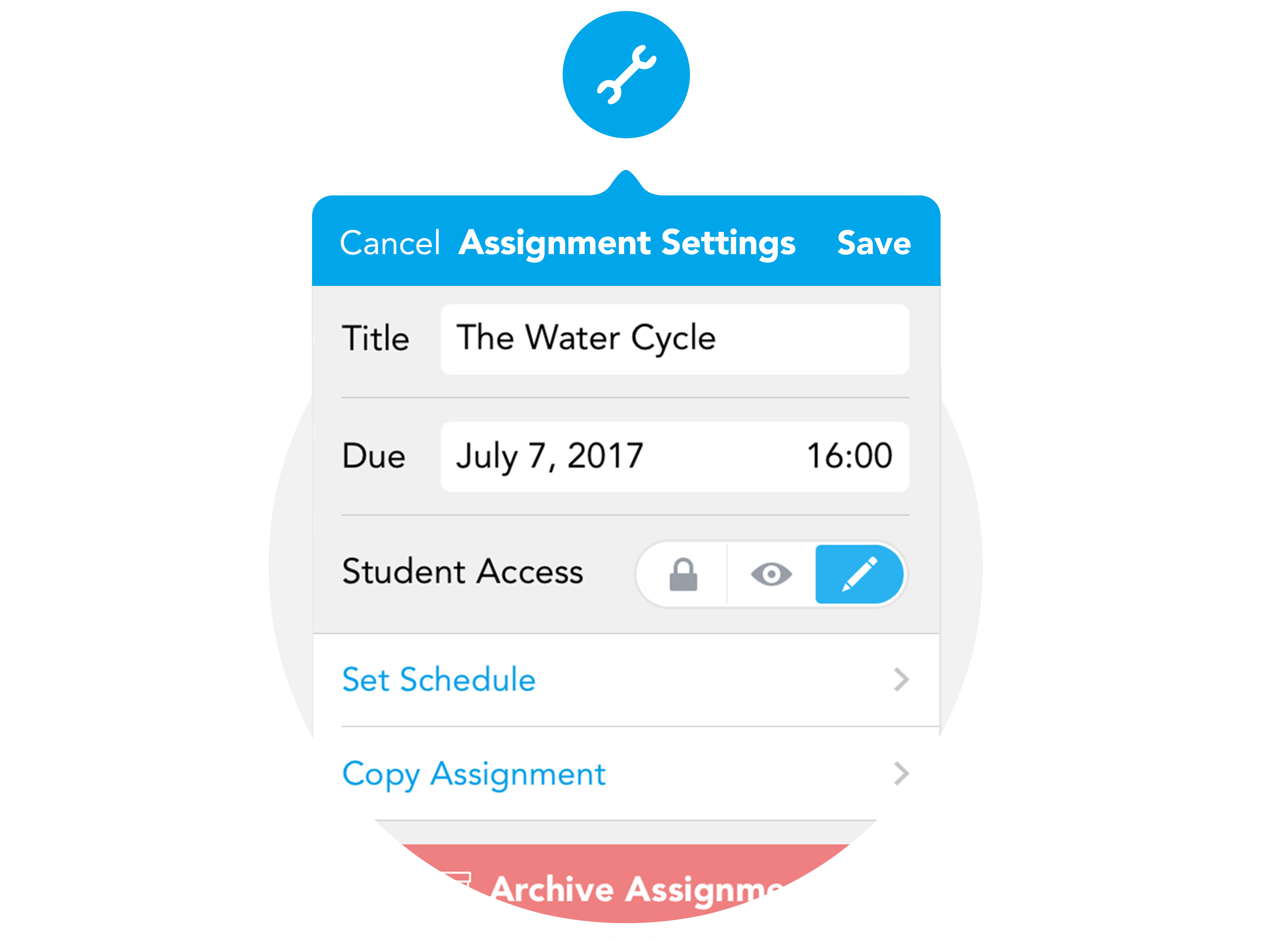Screen dimensions: 1283x952
Task: Click the Title label text
Action: click(x=375, y=338)
